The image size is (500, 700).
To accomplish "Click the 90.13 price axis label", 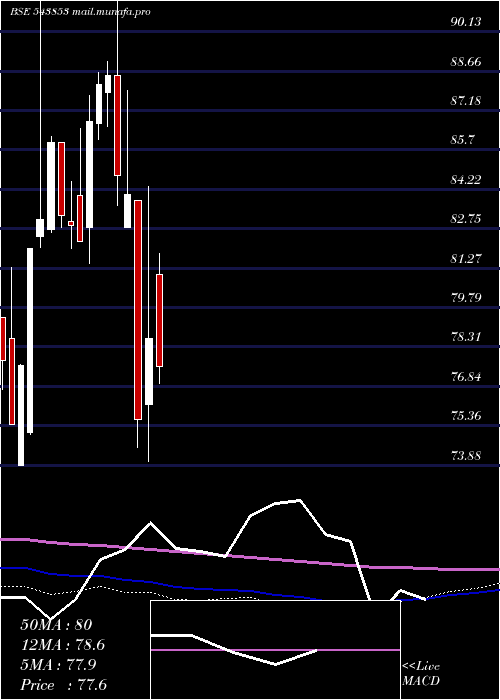I will 466,21.
